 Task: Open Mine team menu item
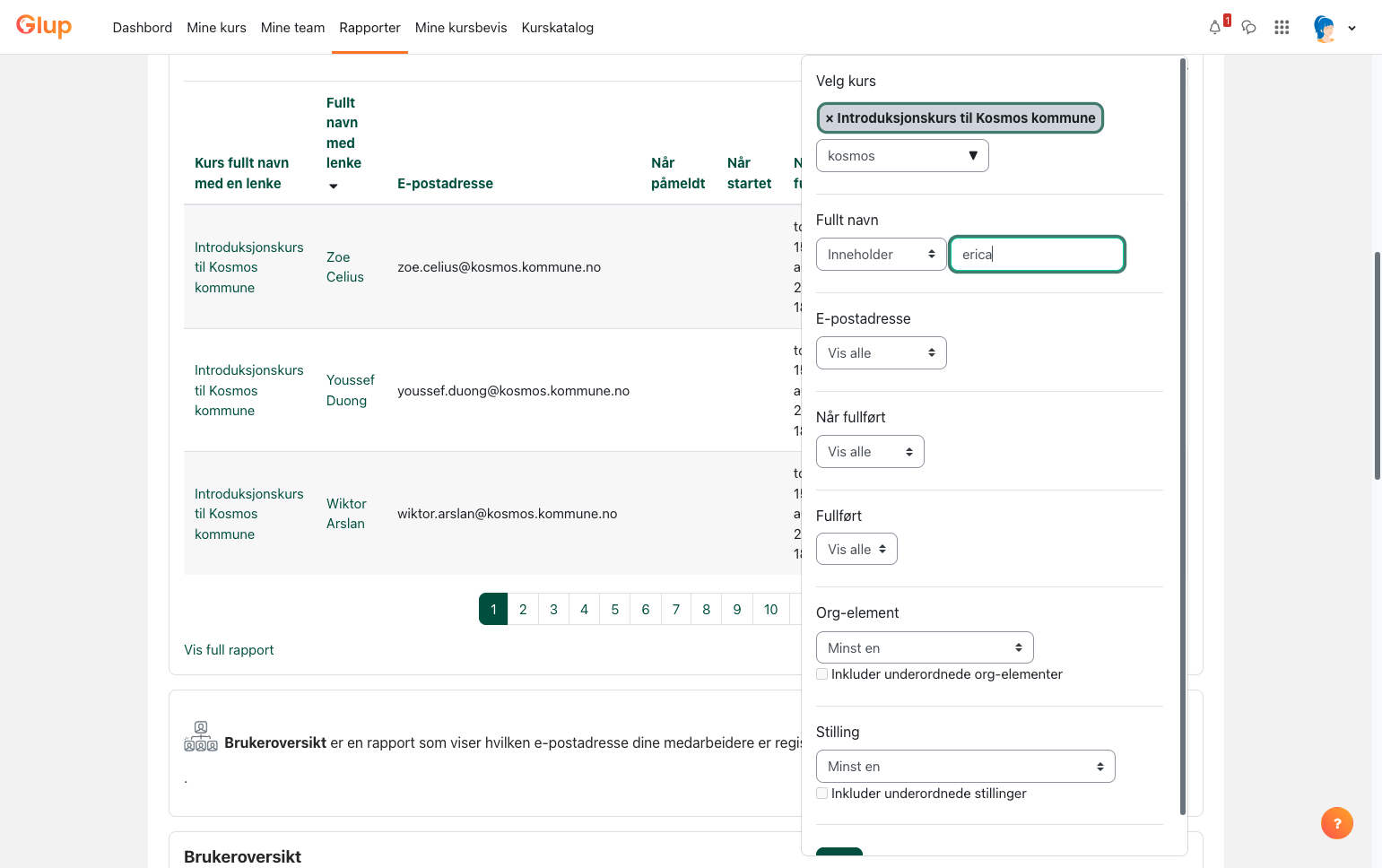(293, 28)
